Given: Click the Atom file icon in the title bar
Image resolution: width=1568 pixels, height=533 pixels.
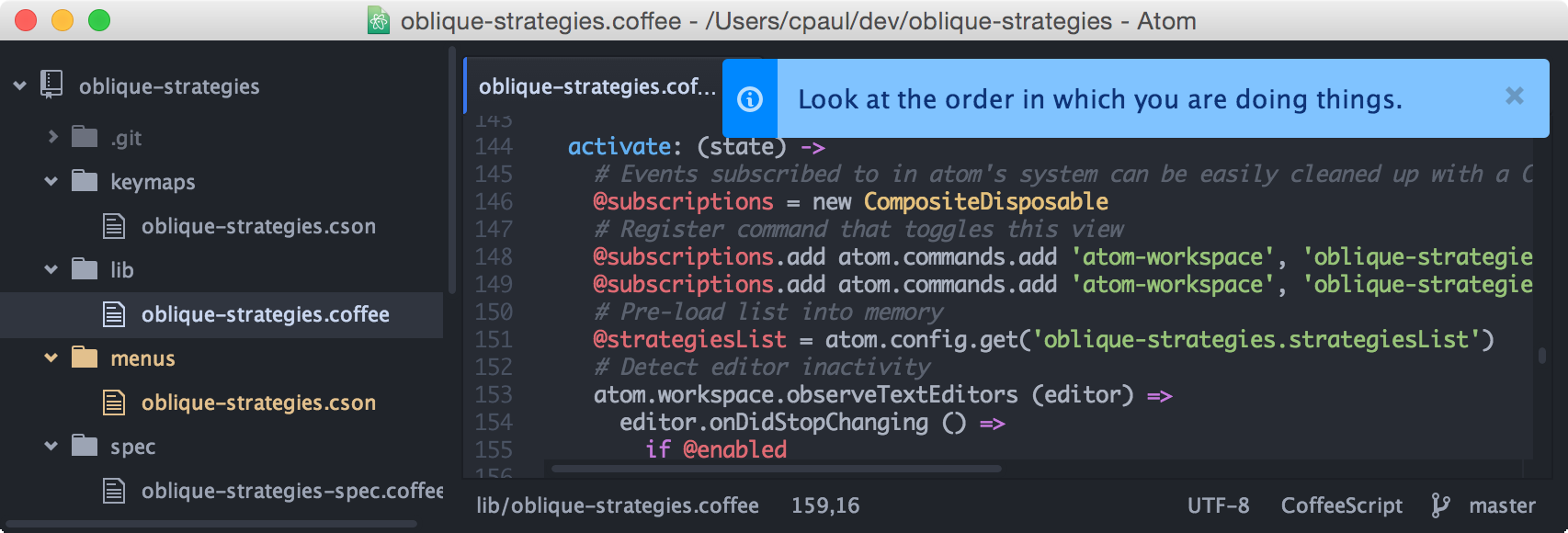Looking at the screenshot, I should (378, 20).
